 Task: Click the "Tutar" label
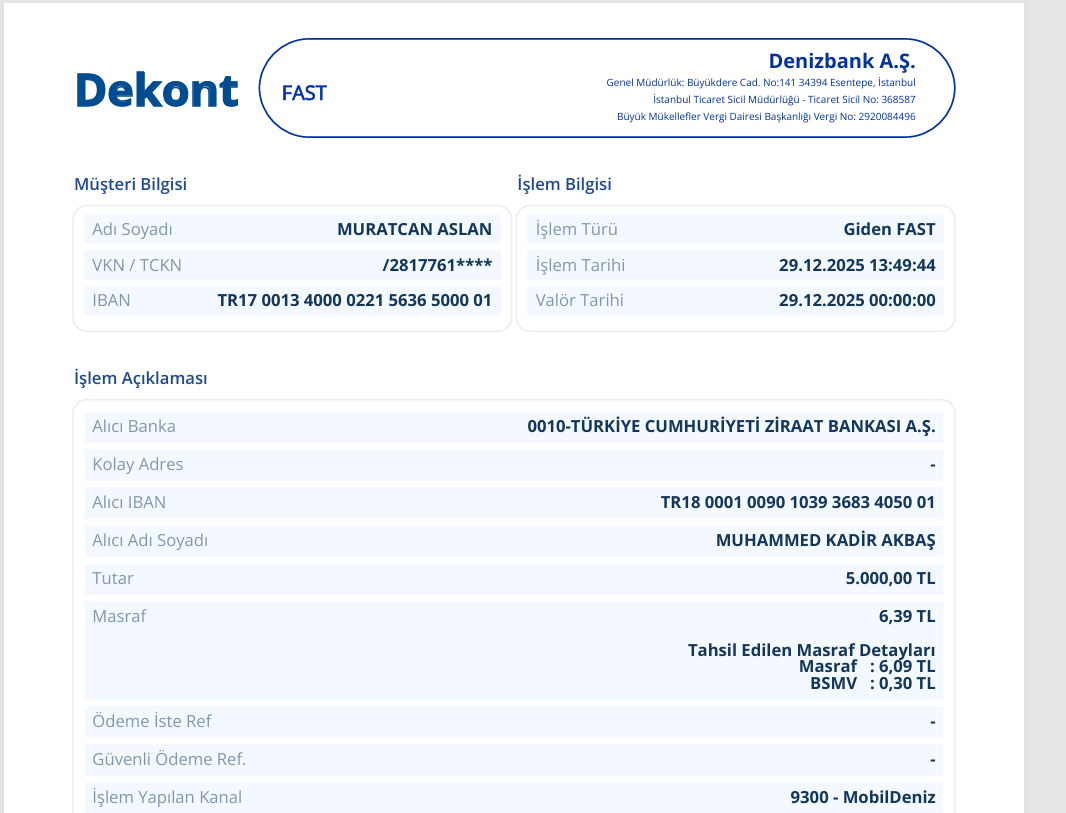113,578
